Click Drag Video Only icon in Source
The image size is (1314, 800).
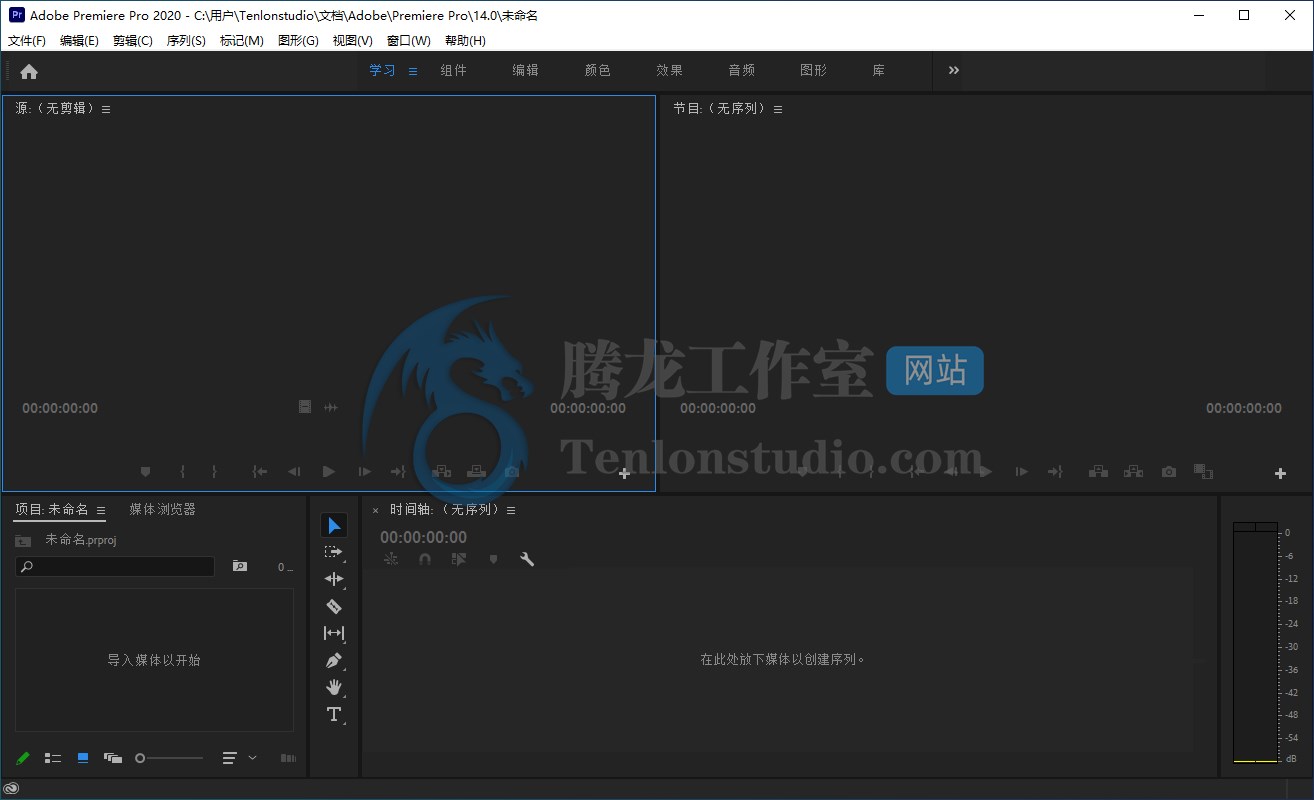coord(305,407)
